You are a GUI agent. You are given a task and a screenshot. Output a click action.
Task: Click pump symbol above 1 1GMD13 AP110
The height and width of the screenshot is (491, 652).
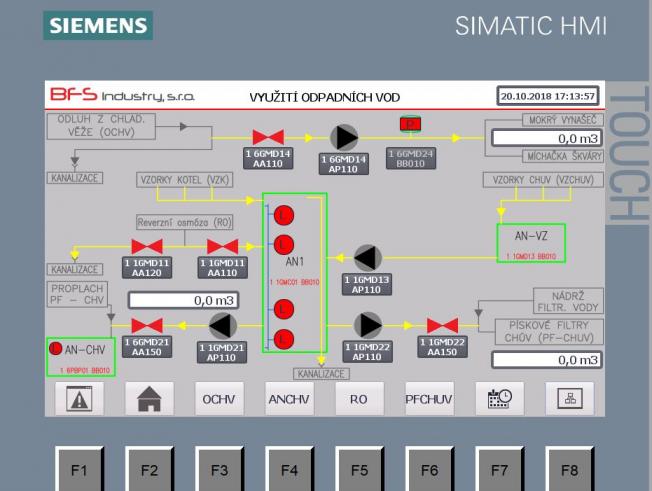(x=368, y=258)
